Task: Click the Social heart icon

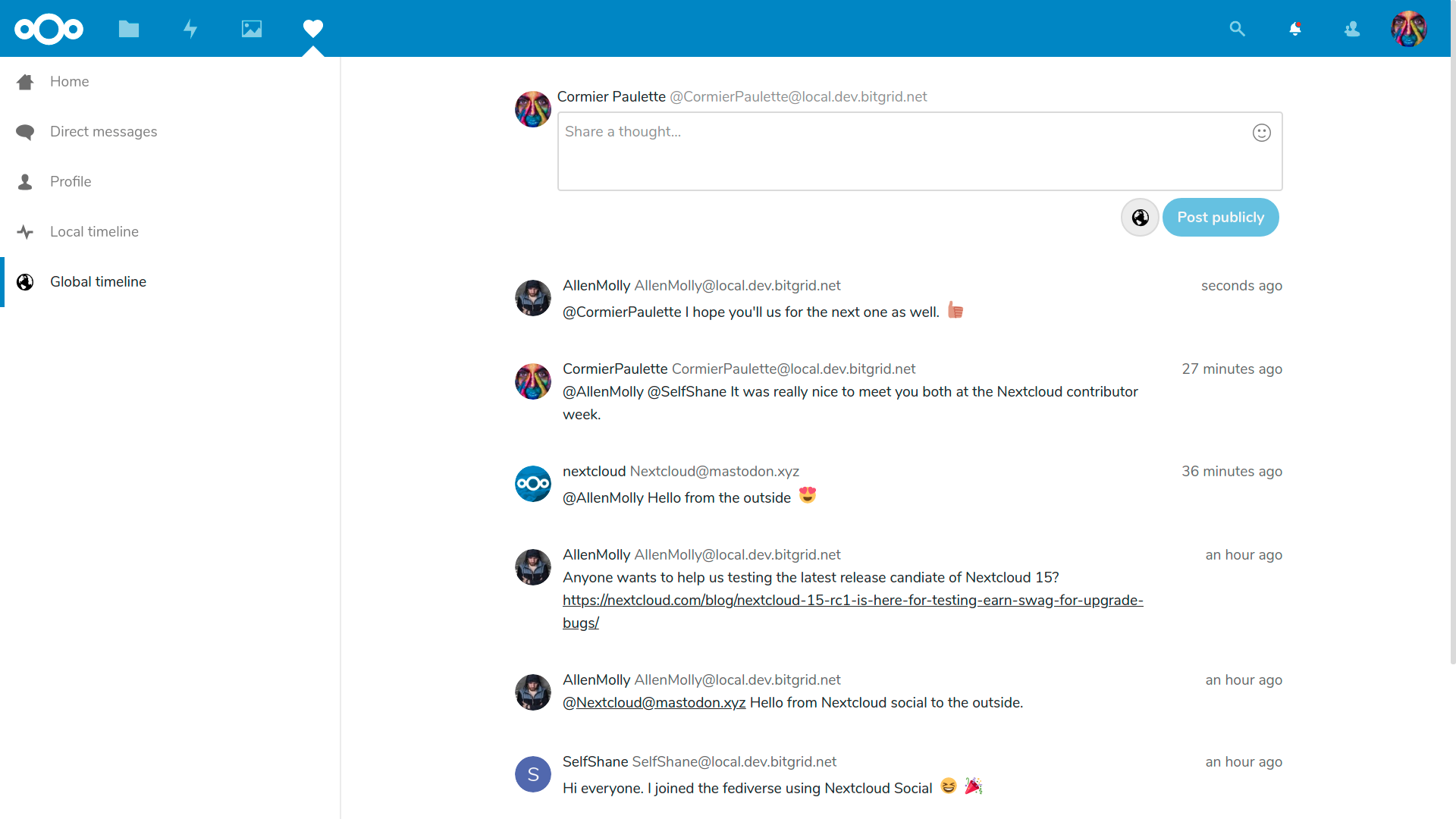Action: click(x=313, y=29)
